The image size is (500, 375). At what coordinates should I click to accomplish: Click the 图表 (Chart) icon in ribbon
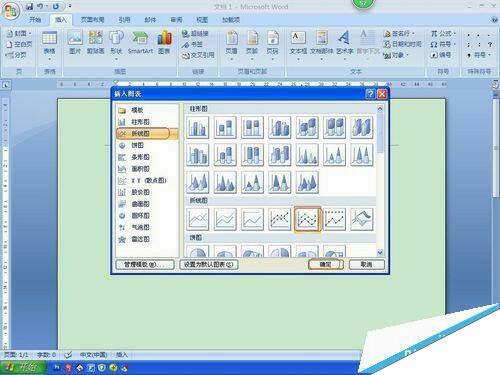pos(164,42)
